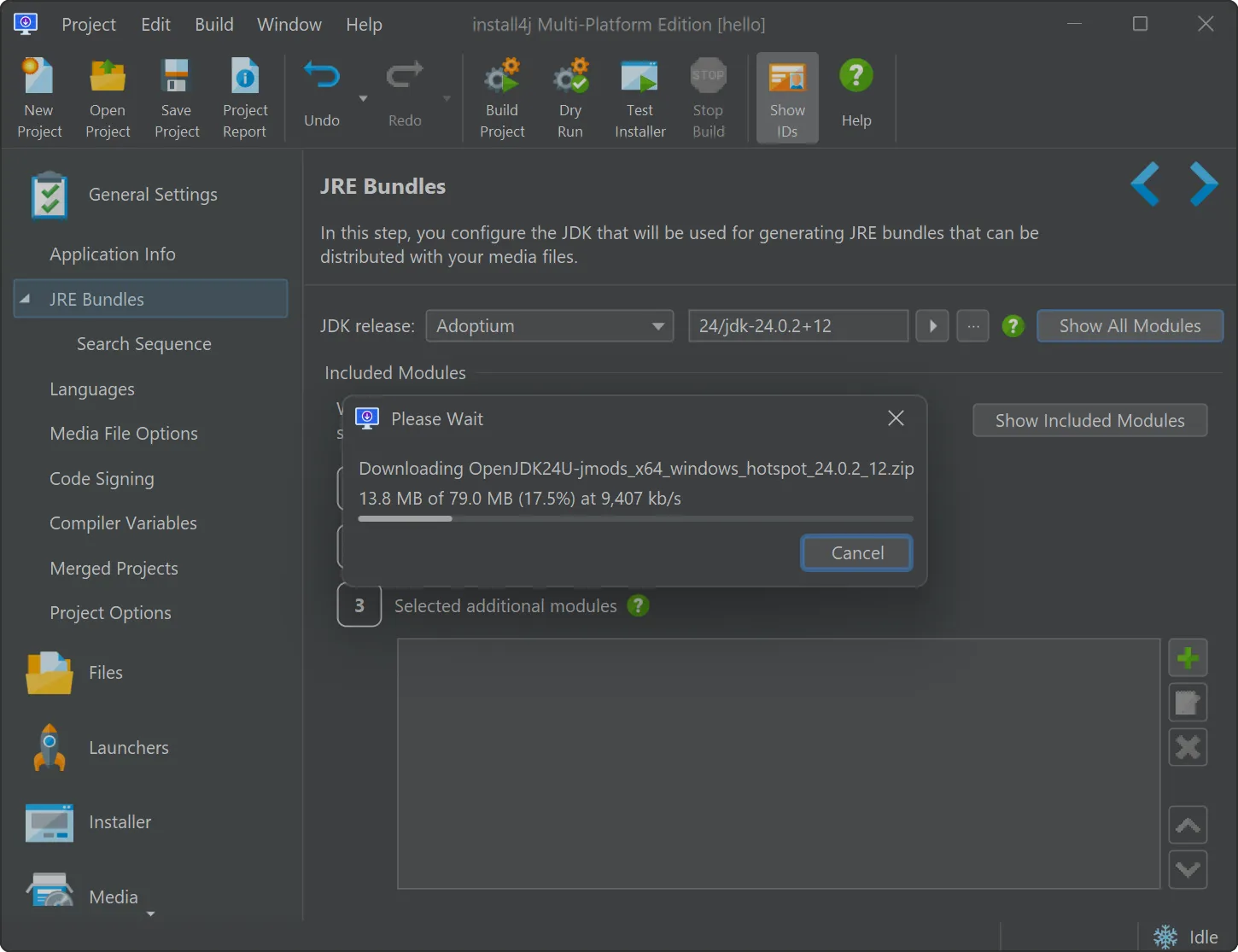Viewport: 1238px width, 952px height.
Task: Cancel the download in Please Wait dialog
Action: point(857,553)
